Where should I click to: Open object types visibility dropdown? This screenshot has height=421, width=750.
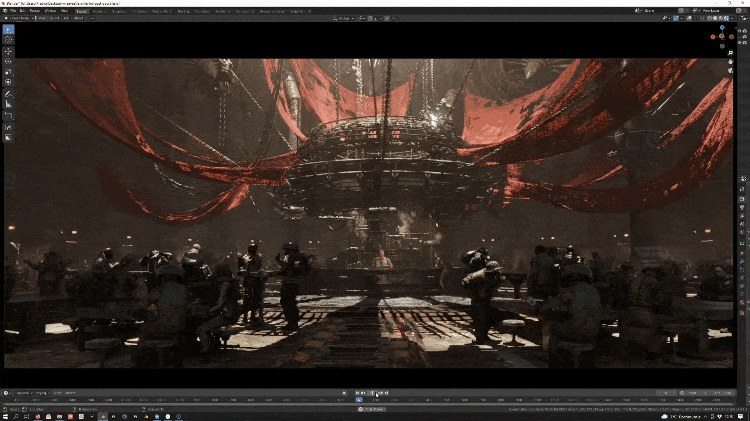(x=665, y=18)
